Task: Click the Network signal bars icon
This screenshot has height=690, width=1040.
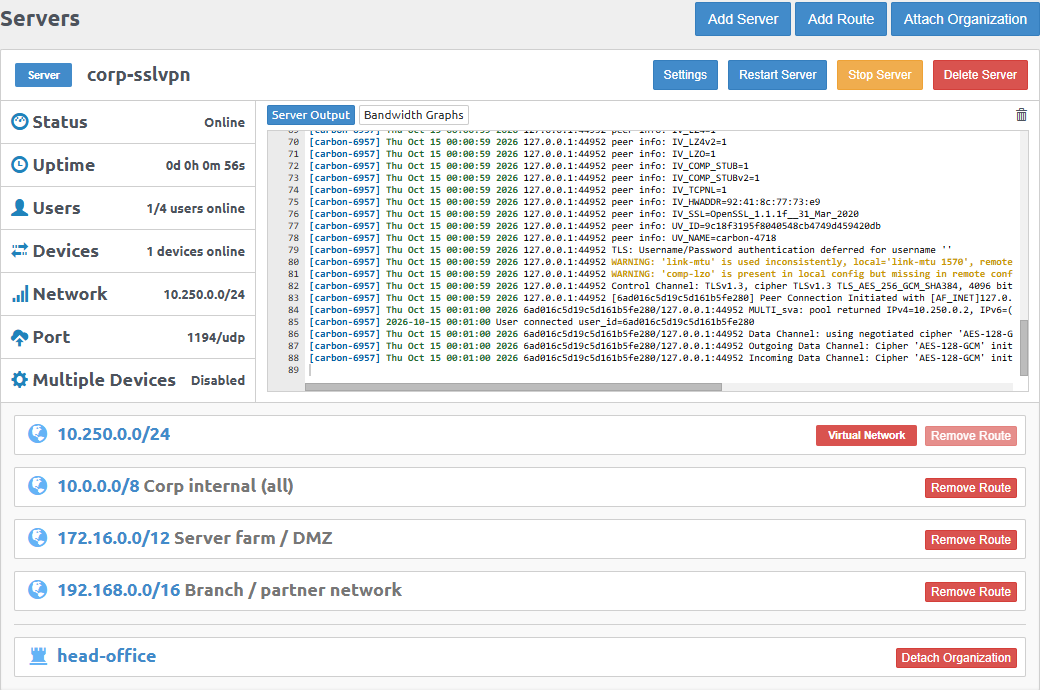Action: (x=20, y=294)
